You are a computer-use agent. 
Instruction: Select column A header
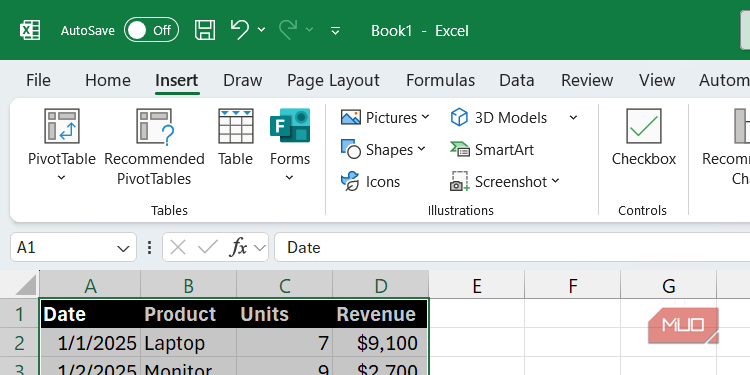[x=90, y=286]
